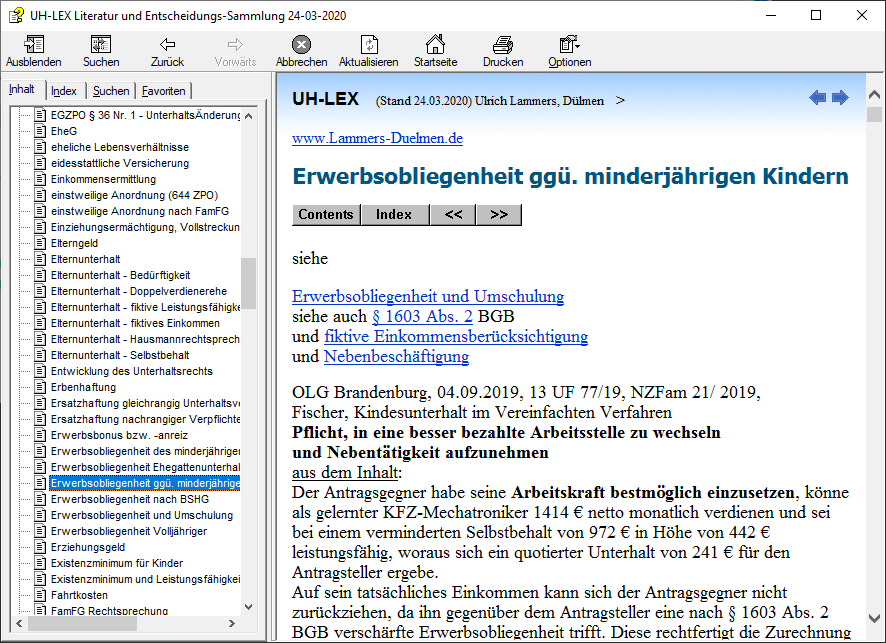Image resolution: width=886 pixels, height=643 pixels.
Task: Go to Startseite home icon
Action: click(x=435, y=45)
